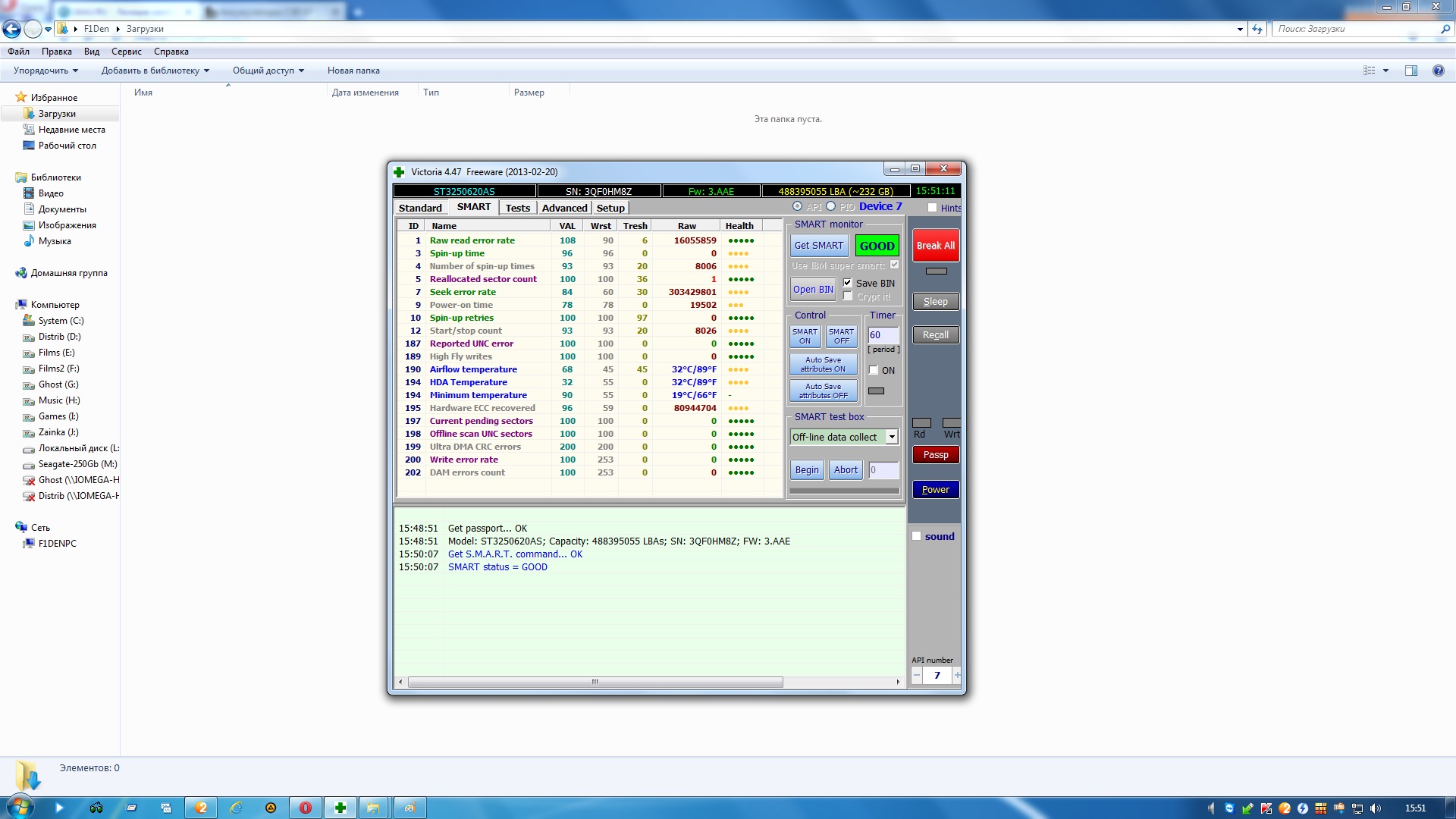1456x819 pixels.
Task: Click the volume speaker tray icon
Action: point(1376,808)
